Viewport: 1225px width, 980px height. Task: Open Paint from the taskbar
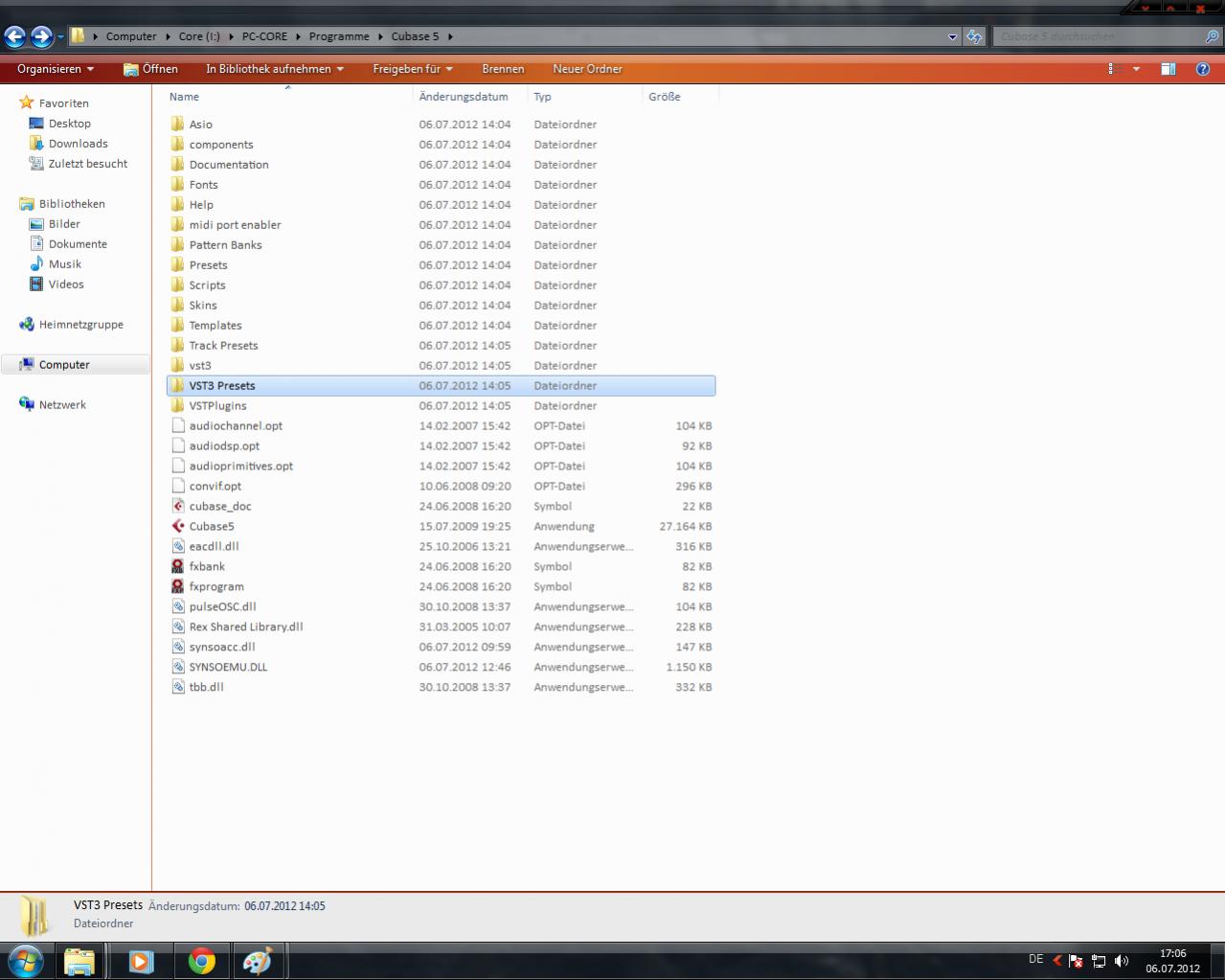(257, 961)
